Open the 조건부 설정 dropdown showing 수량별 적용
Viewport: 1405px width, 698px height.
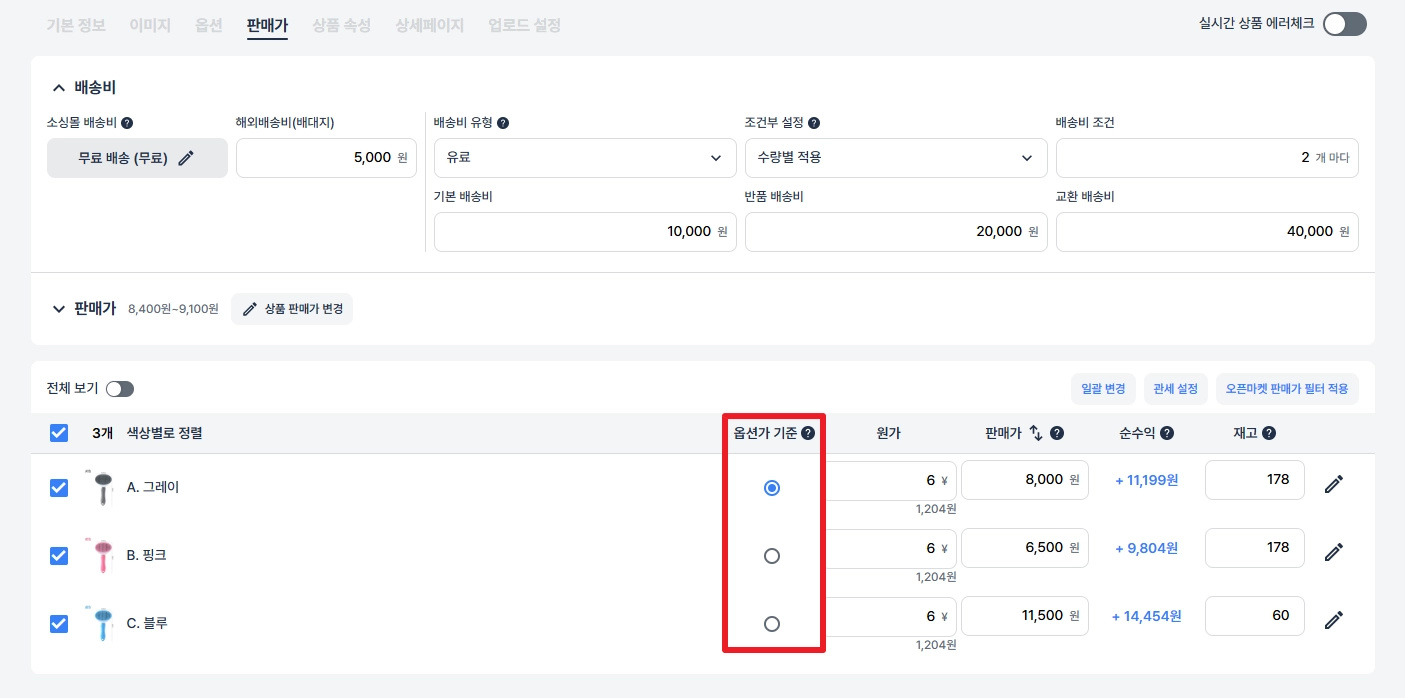tap(895, 158)
